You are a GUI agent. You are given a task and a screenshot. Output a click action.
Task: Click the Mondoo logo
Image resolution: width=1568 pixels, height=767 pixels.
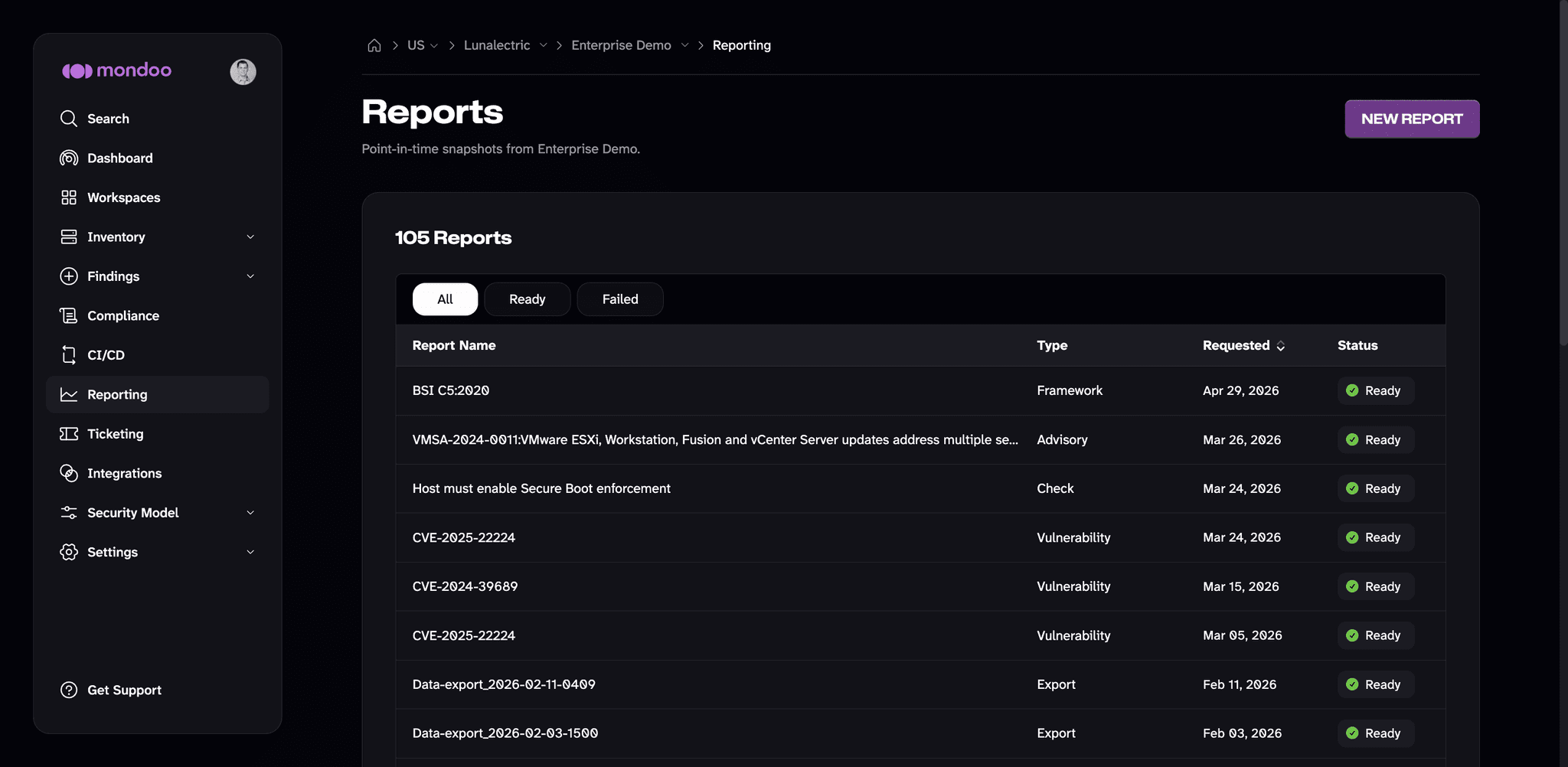(116, 70)
